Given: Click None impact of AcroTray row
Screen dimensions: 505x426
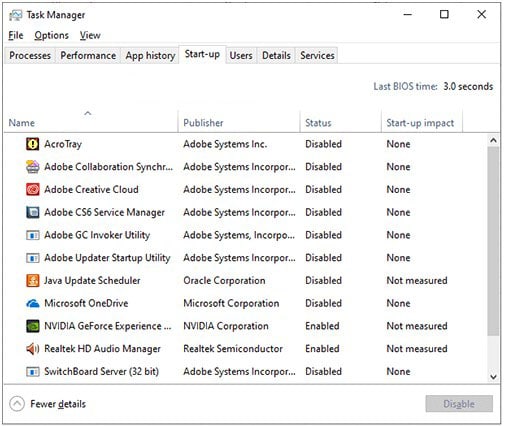Looking at the screenshot, I should pos(398,144).
